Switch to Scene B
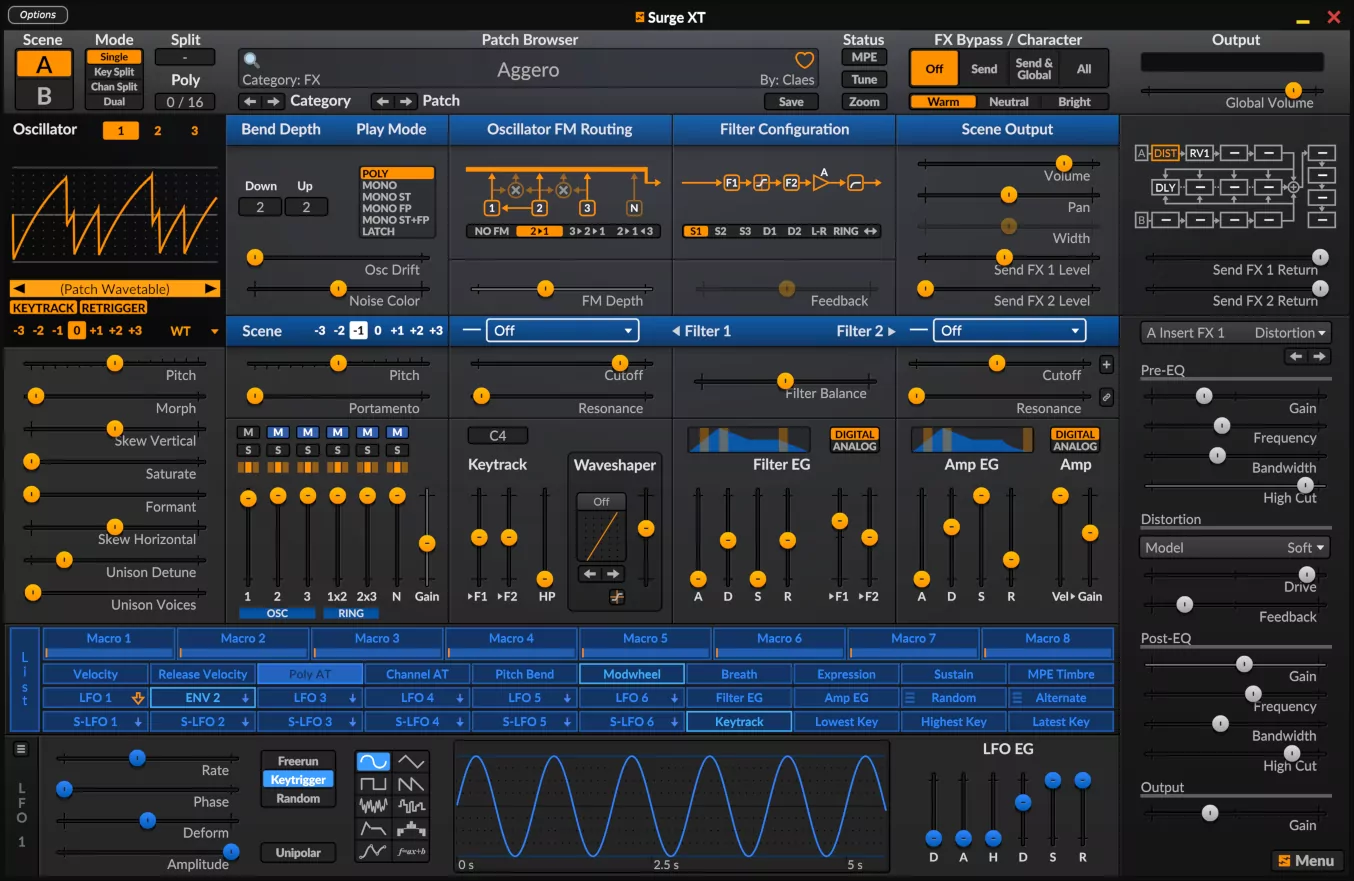 44,97
